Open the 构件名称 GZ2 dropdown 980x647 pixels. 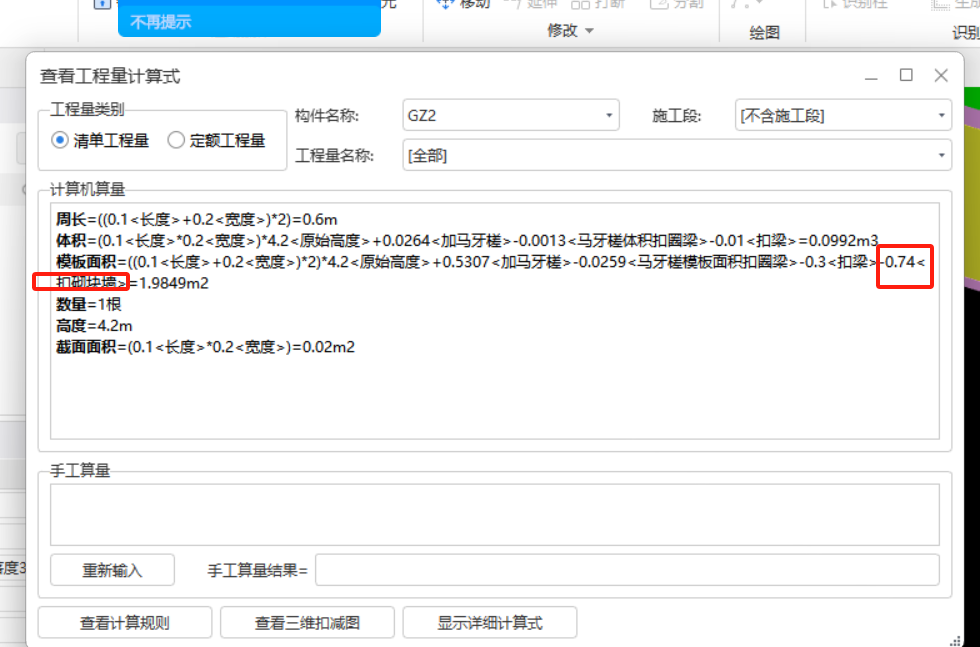pos(511,116)
